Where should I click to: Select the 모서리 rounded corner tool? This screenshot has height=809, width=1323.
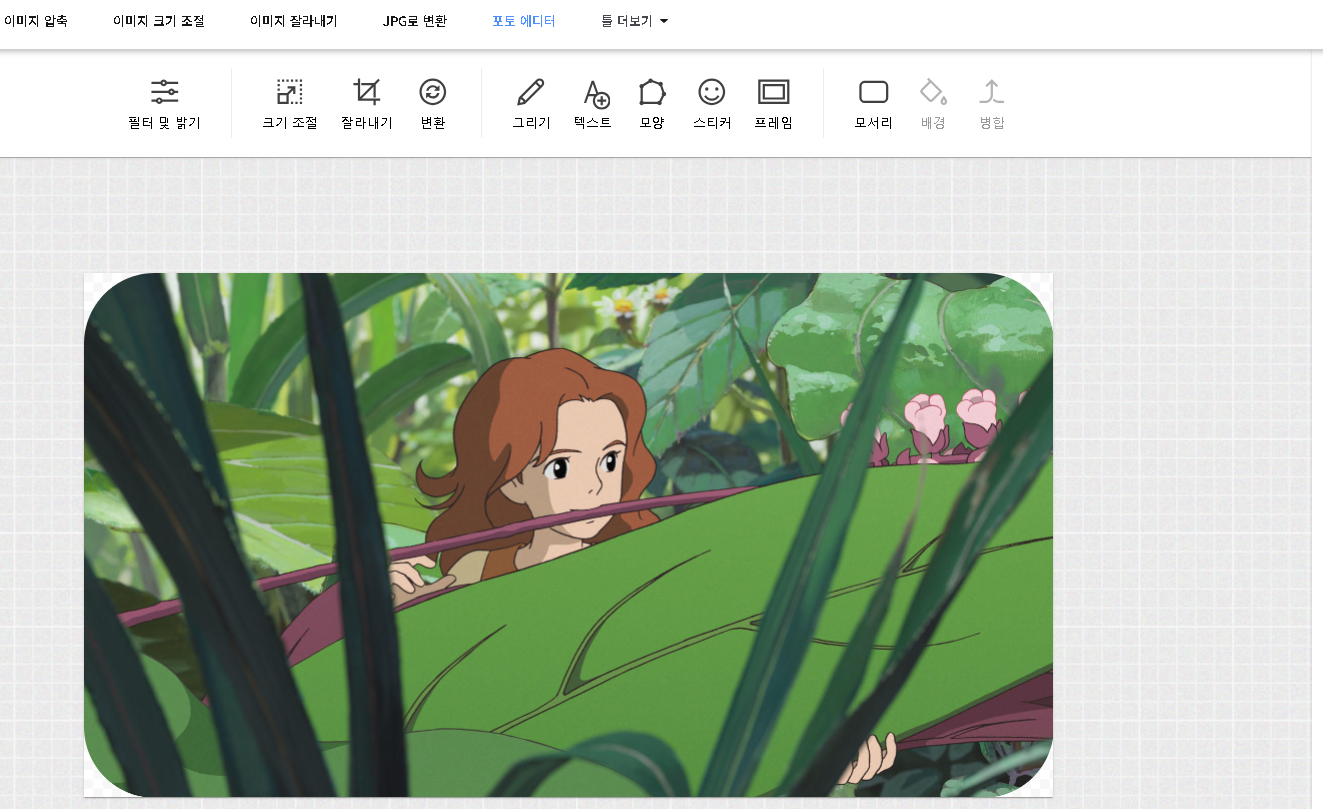point(874,105)
